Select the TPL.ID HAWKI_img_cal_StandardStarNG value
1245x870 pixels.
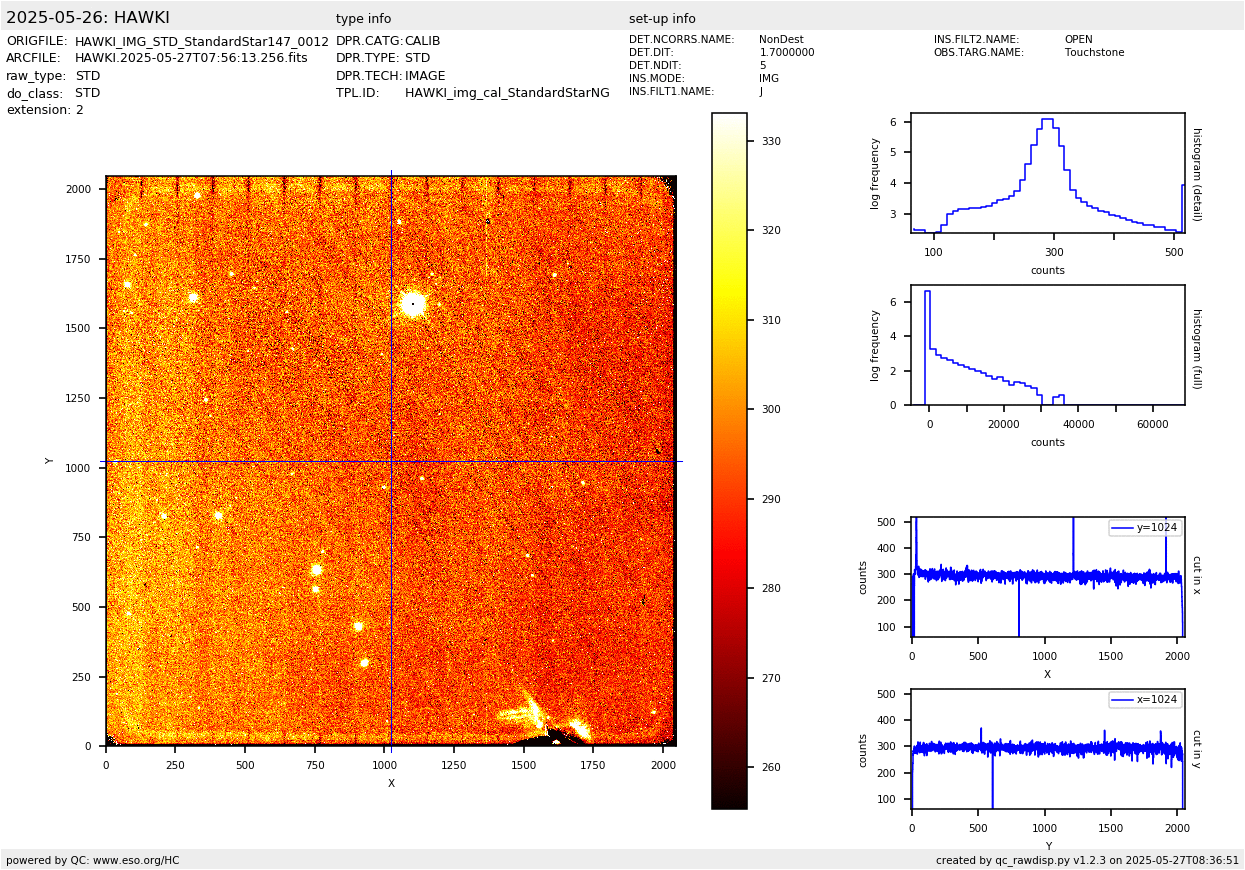point(507,93)
